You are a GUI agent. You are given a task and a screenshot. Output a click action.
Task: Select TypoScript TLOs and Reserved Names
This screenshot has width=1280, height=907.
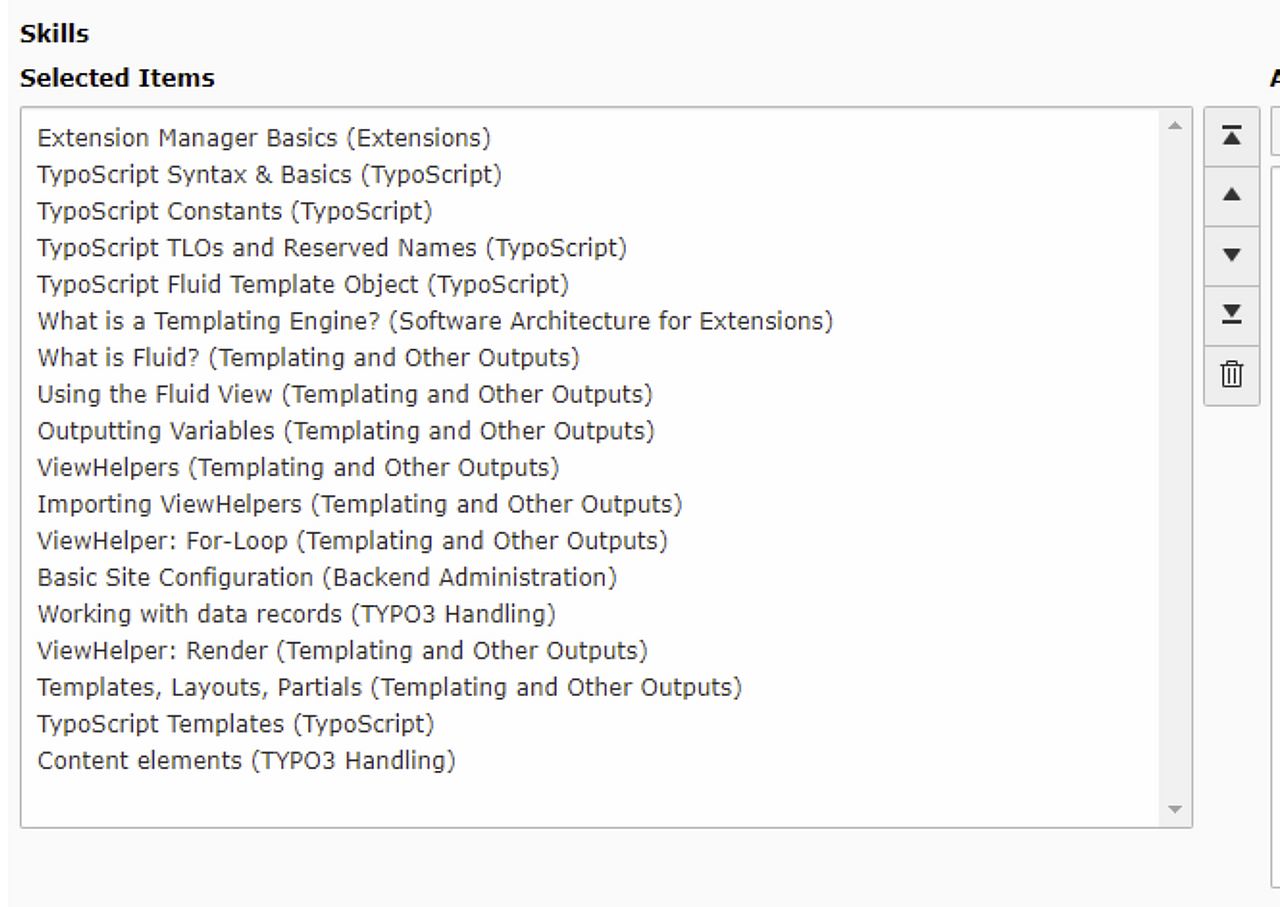pyautogui.click(x=332, y=248)
